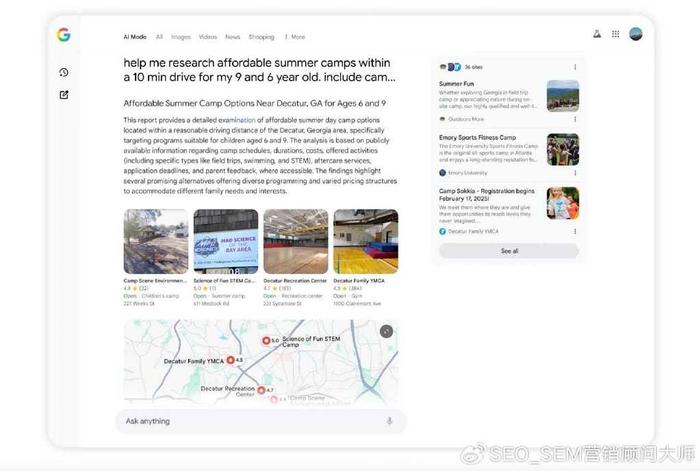Open options menu beside 36 sites

pos(575,67)
